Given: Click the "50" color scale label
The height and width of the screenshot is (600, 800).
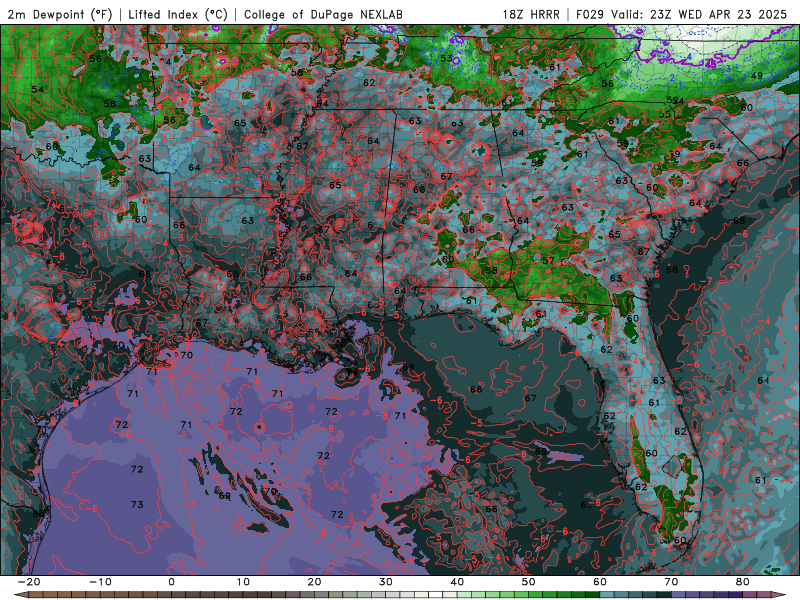Looking at the screenshot, I should pyautogui.click(x=529, y=582).
